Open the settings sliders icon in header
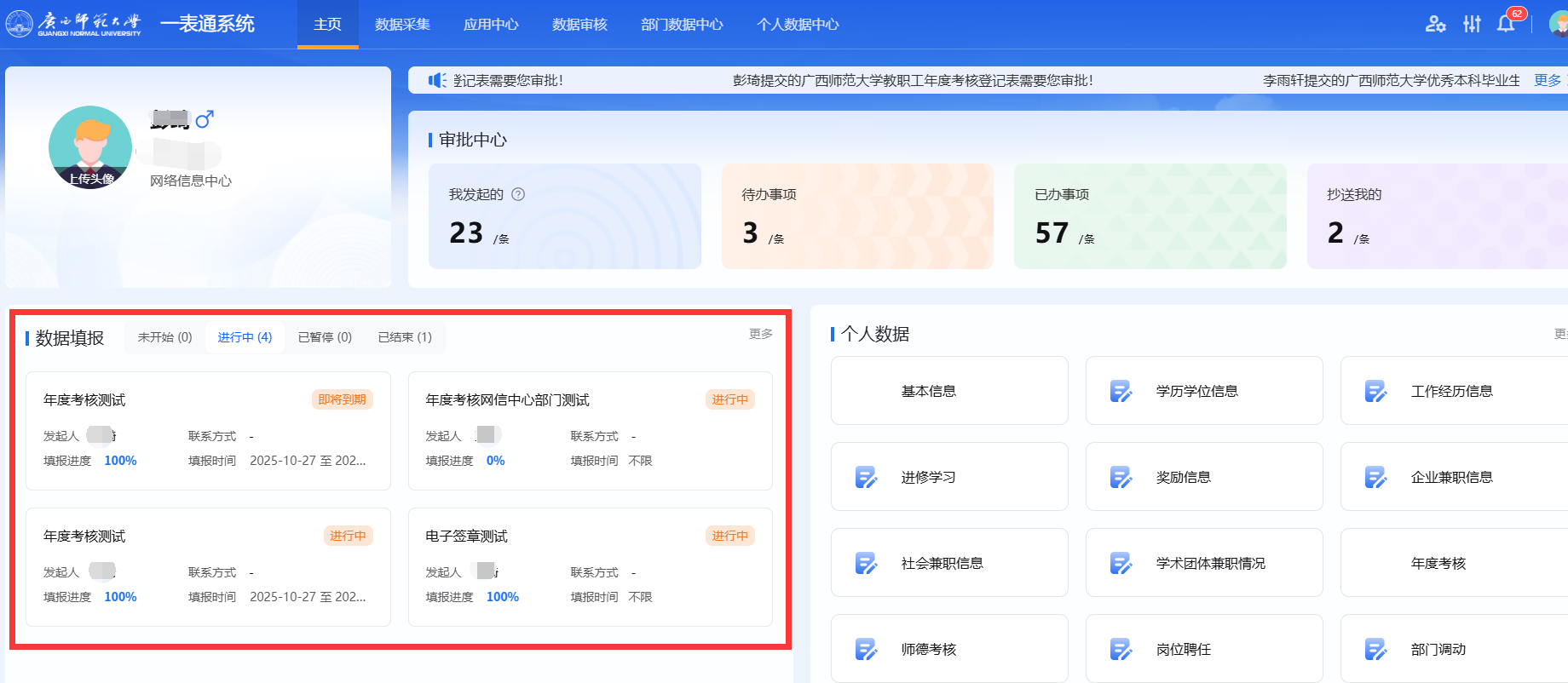 (x=1472, y=24)
